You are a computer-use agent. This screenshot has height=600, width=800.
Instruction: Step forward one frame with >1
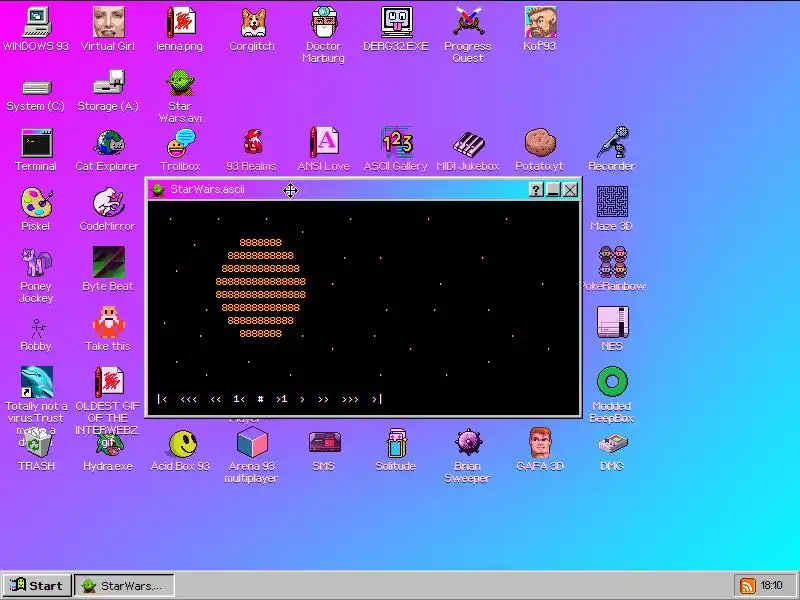282,399
